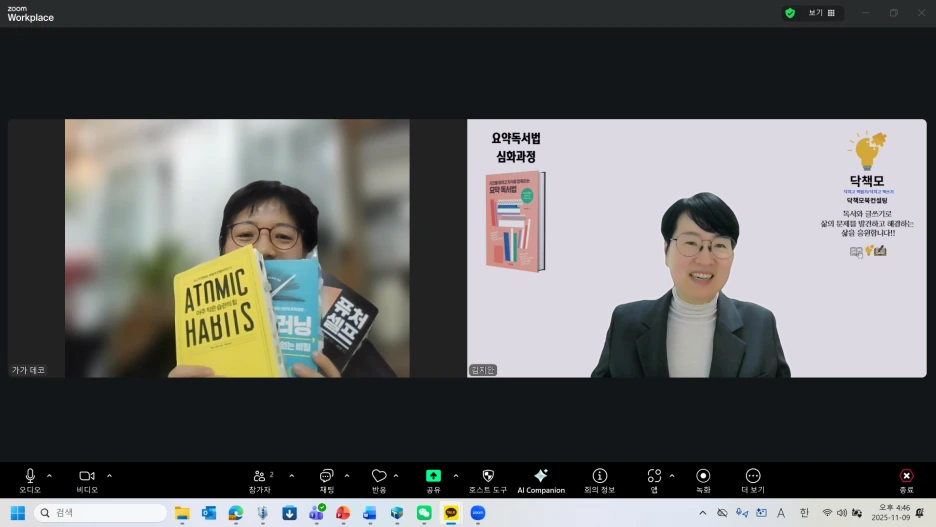Open File Explorer from taskbar
This screenshot has height=527, width=936.
click(x=182, y=513)
